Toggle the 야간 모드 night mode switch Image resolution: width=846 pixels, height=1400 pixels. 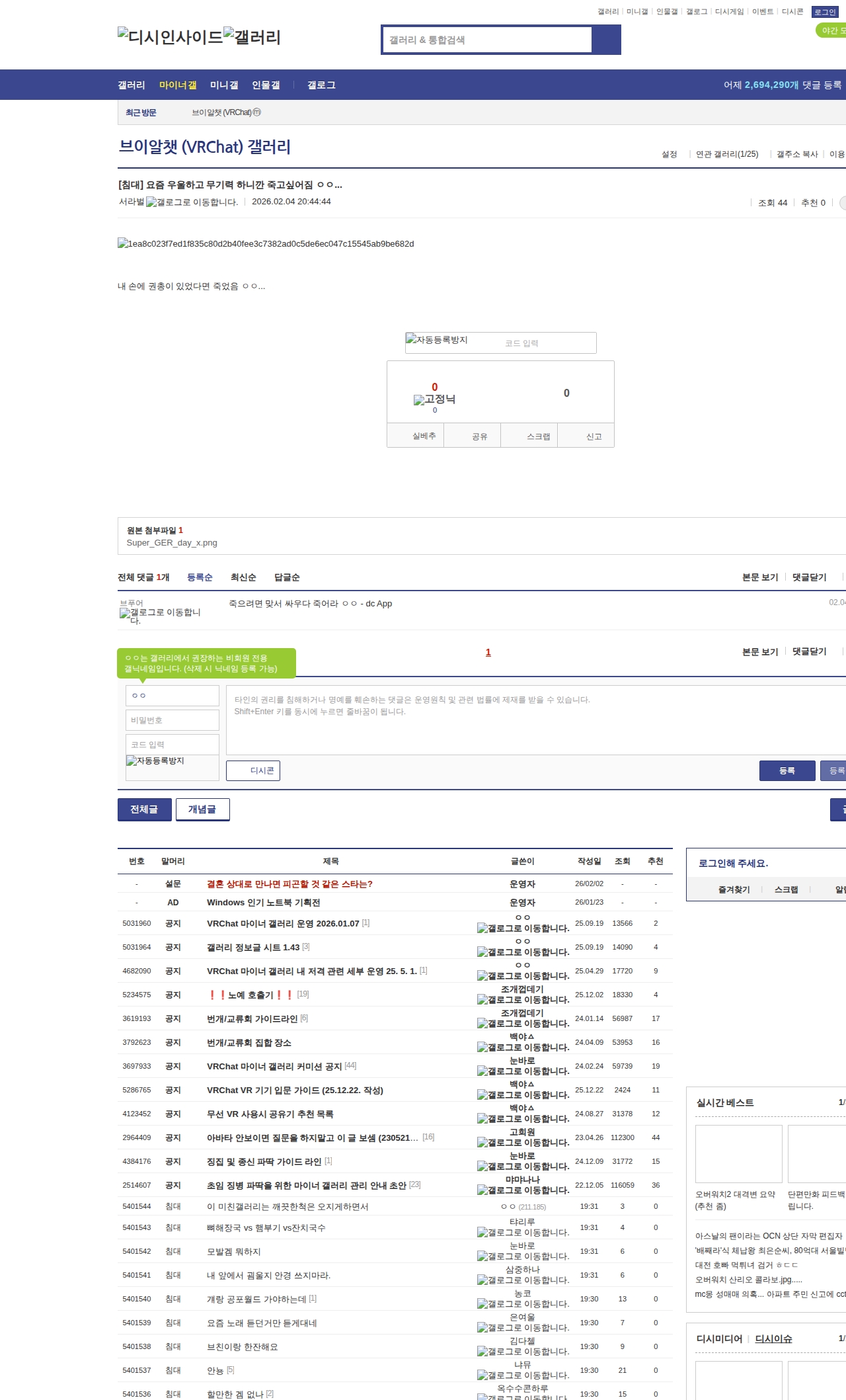(831, 30)
